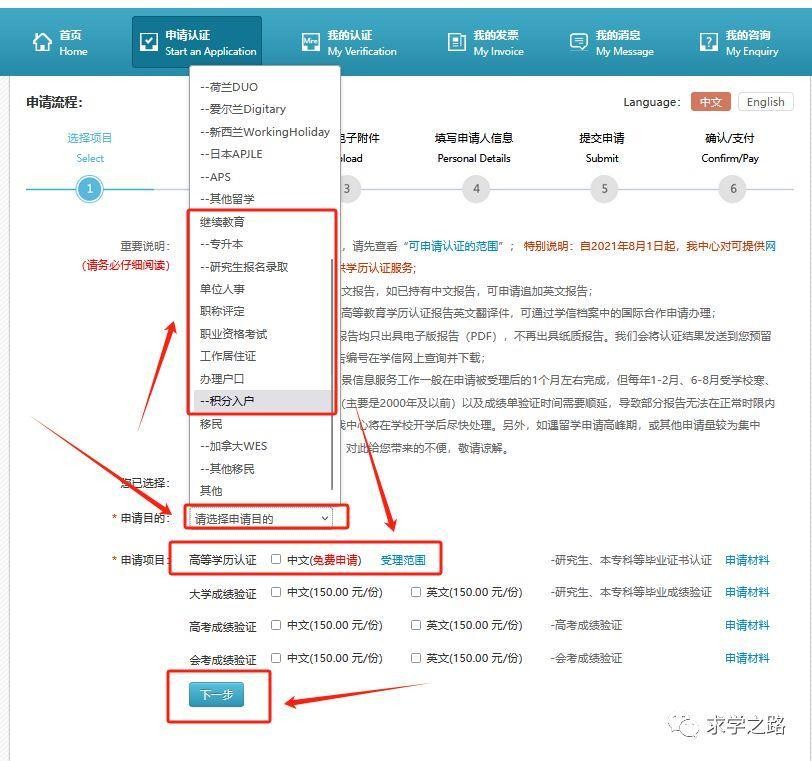Tick 大学成绩验证 英文 checkbox
The image size is (812, 761).
[x=416, y=592]
